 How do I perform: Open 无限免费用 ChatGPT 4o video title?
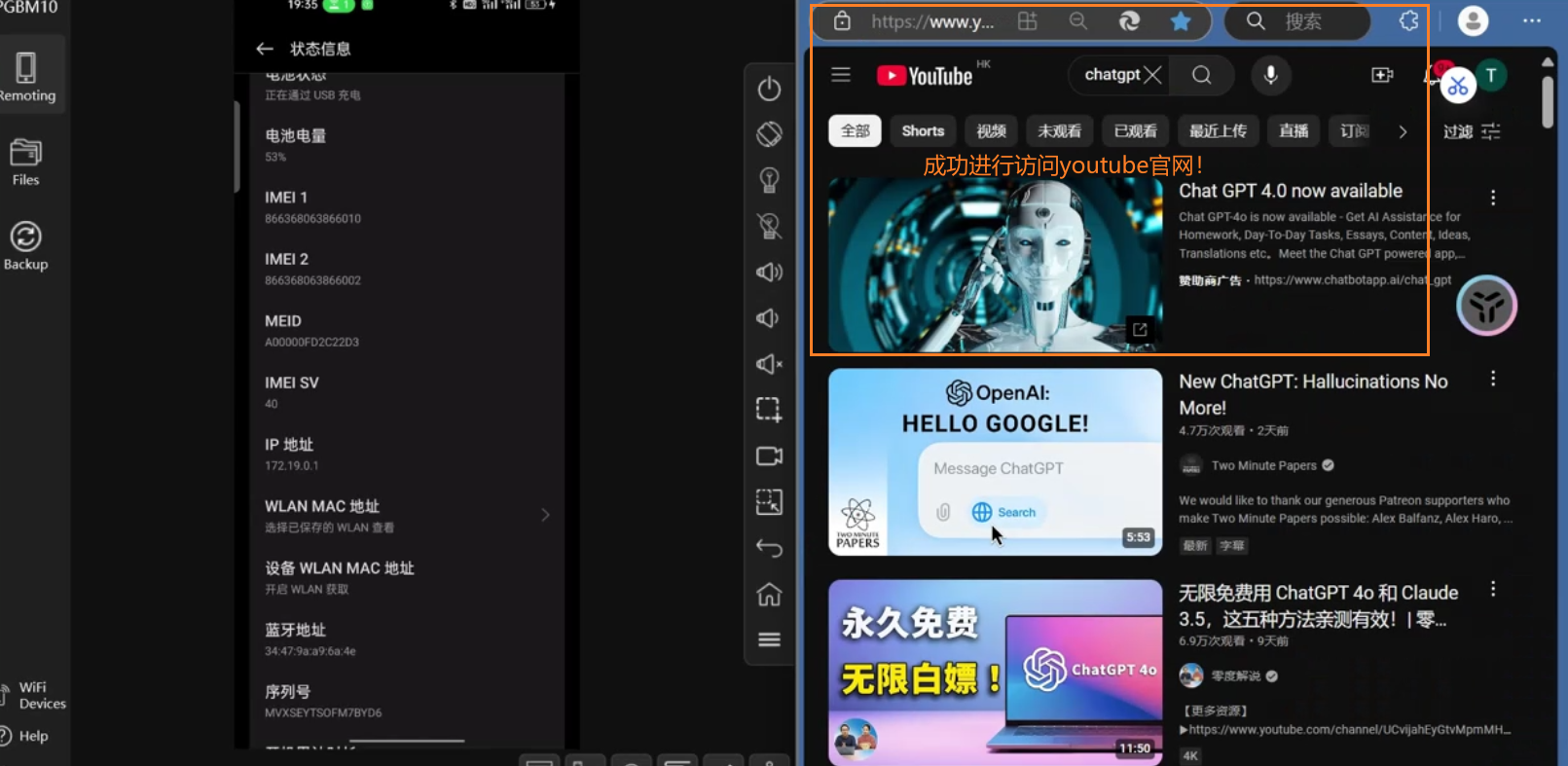coord(1318,605)
